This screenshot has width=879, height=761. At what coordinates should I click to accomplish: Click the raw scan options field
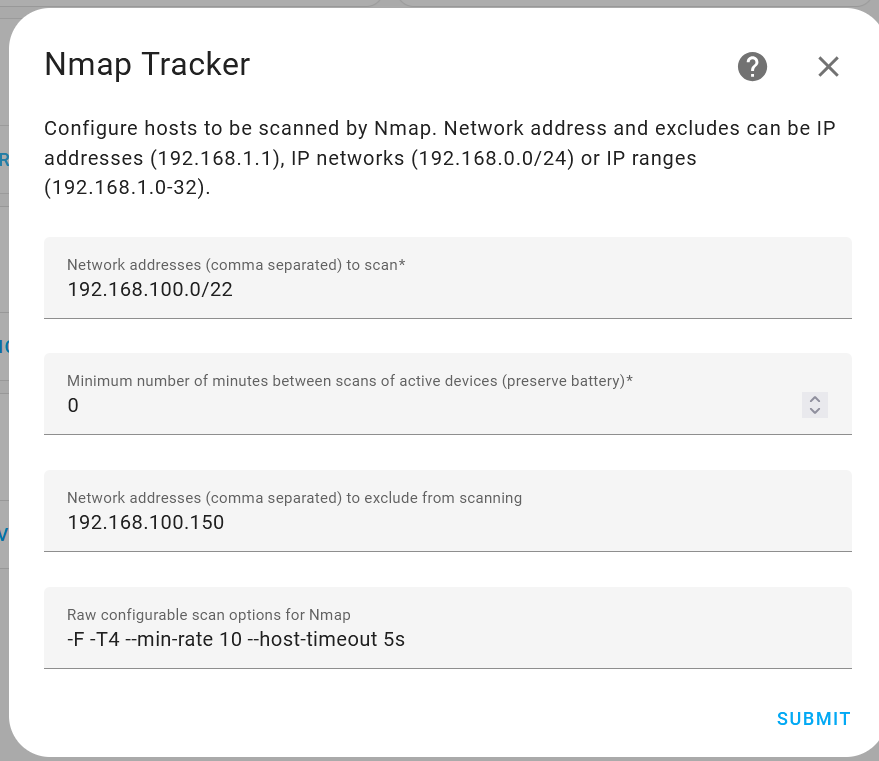pos(400,639)
